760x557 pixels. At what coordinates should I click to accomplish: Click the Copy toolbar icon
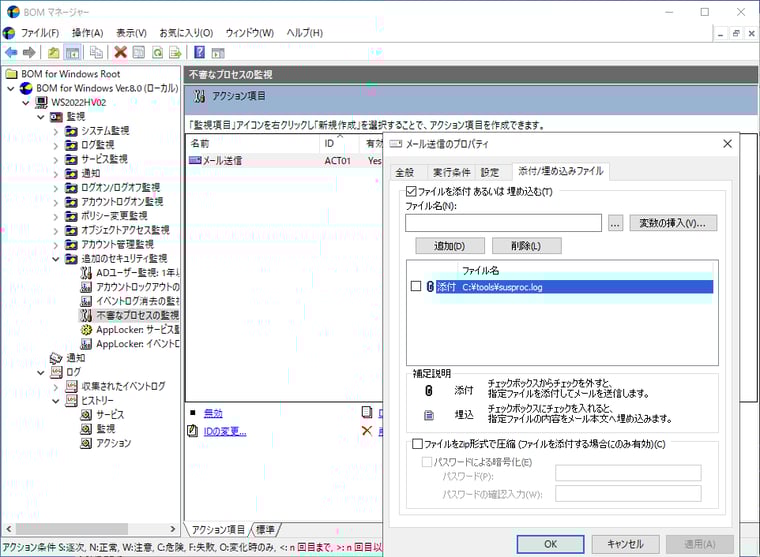pos(96,52)
